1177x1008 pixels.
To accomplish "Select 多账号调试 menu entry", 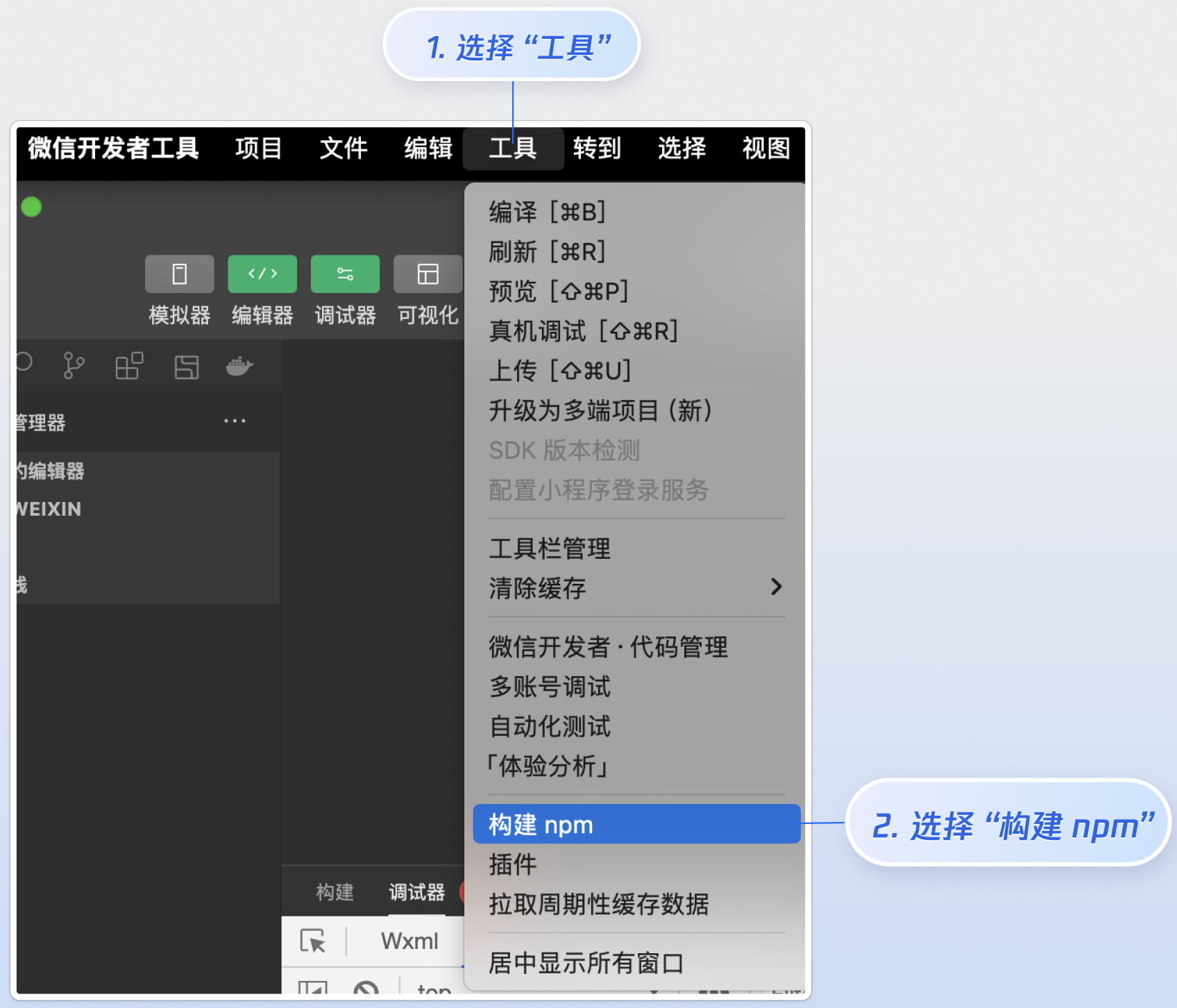I will [x=636, y=687].
